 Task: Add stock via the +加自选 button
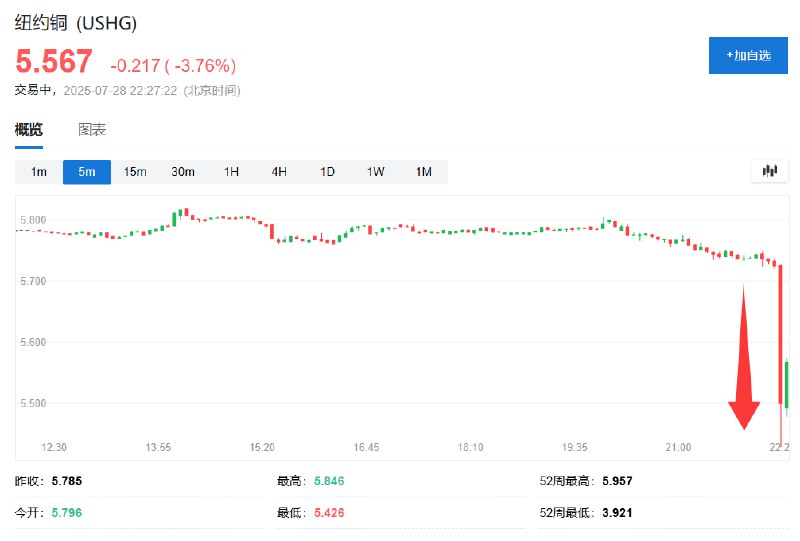click(748, 55)
